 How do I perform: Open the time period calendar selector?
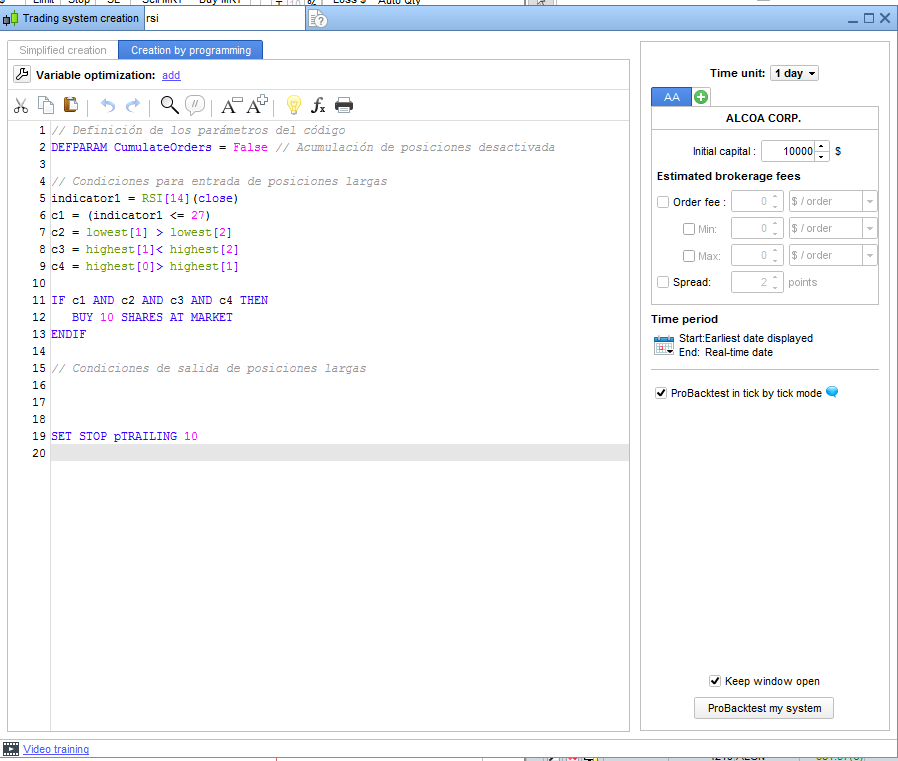click(664, 345)
